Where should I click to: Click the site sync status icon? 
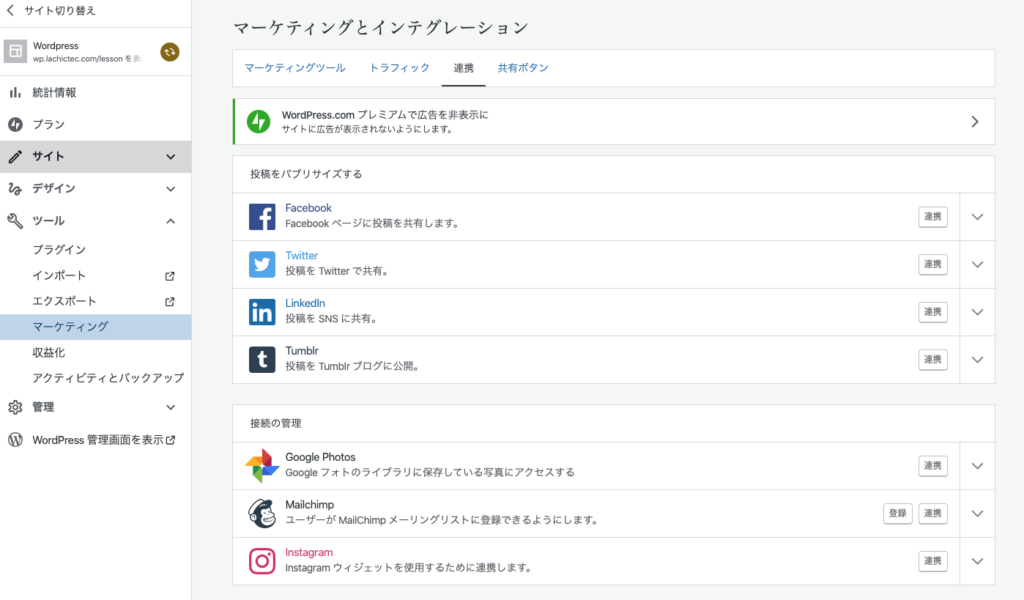pyautogui.click(x=170, y=52)
